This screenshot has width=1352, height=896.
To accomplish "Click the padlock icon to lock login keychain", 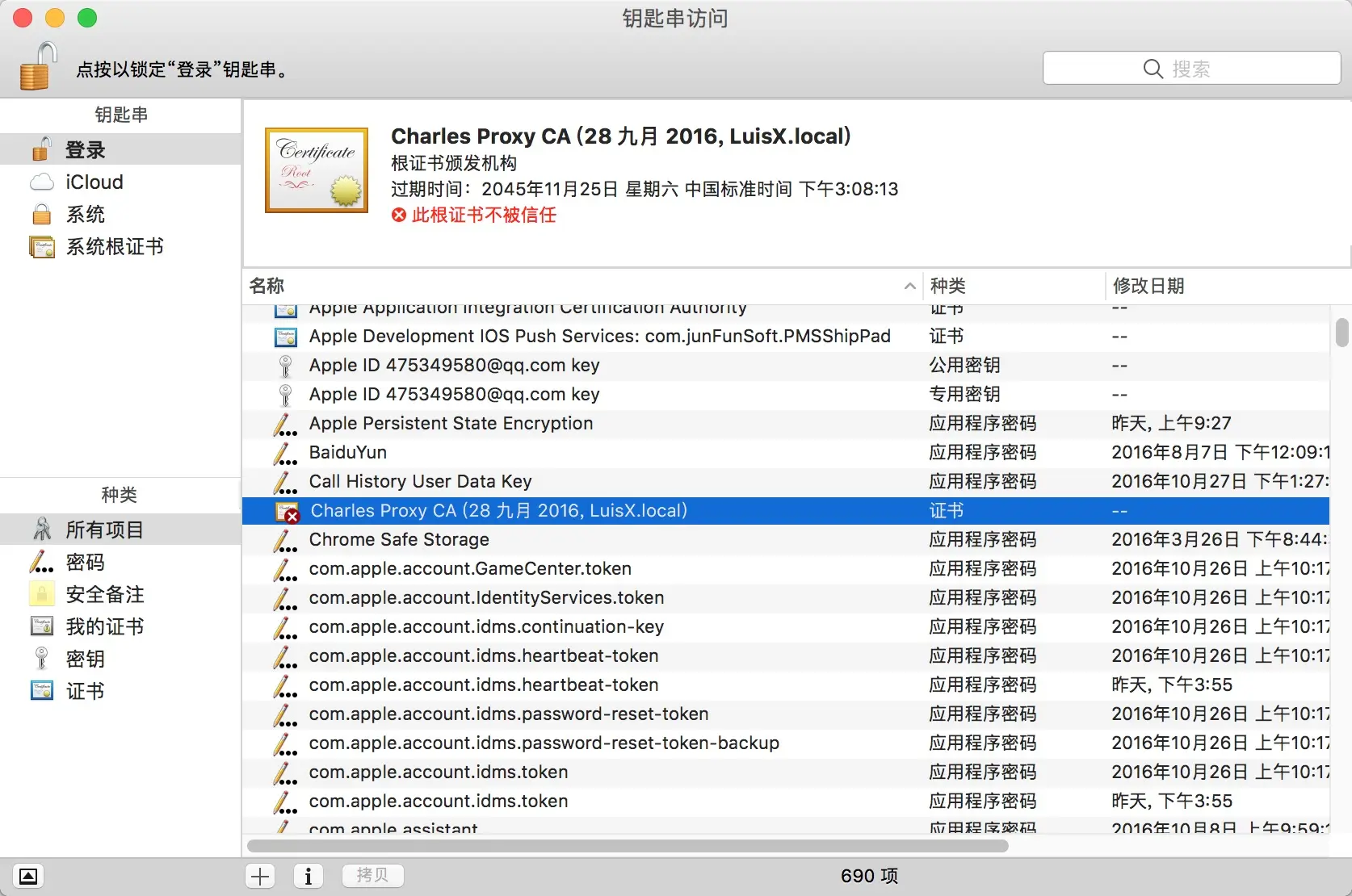I will click(39, 66).
